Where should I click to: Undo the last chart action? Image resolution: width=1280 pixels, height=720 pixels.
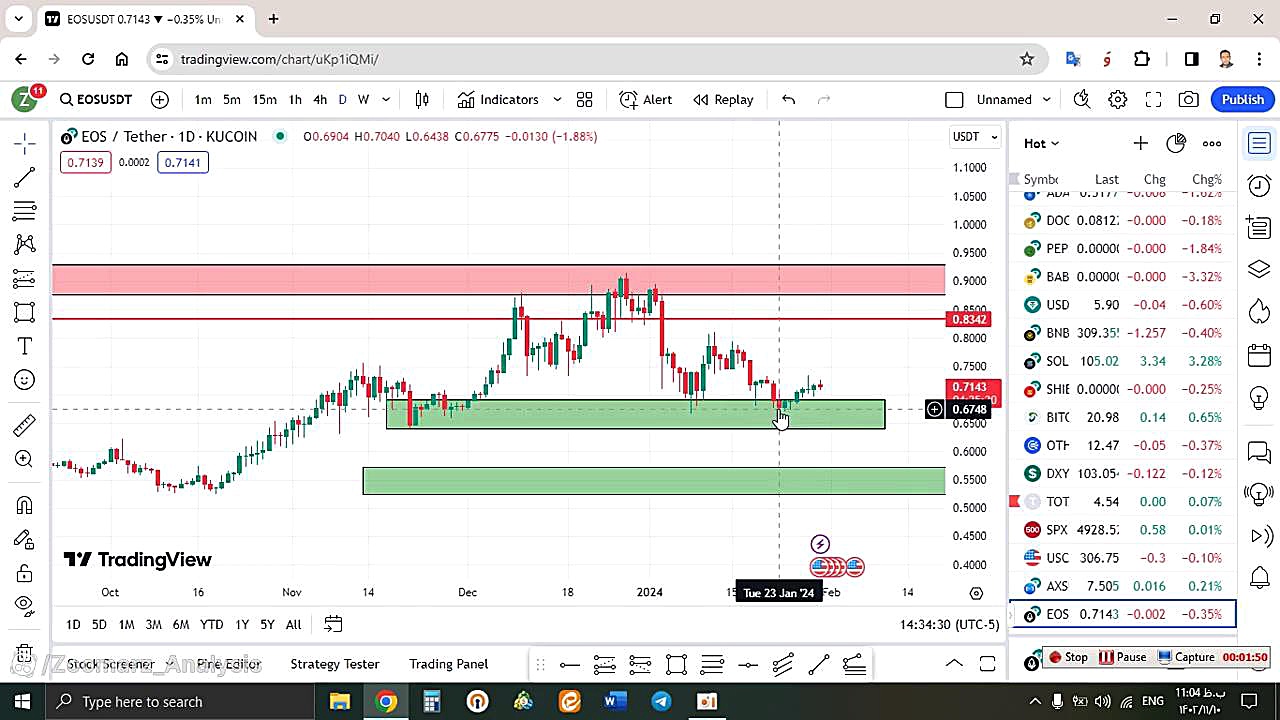(788, 99)
